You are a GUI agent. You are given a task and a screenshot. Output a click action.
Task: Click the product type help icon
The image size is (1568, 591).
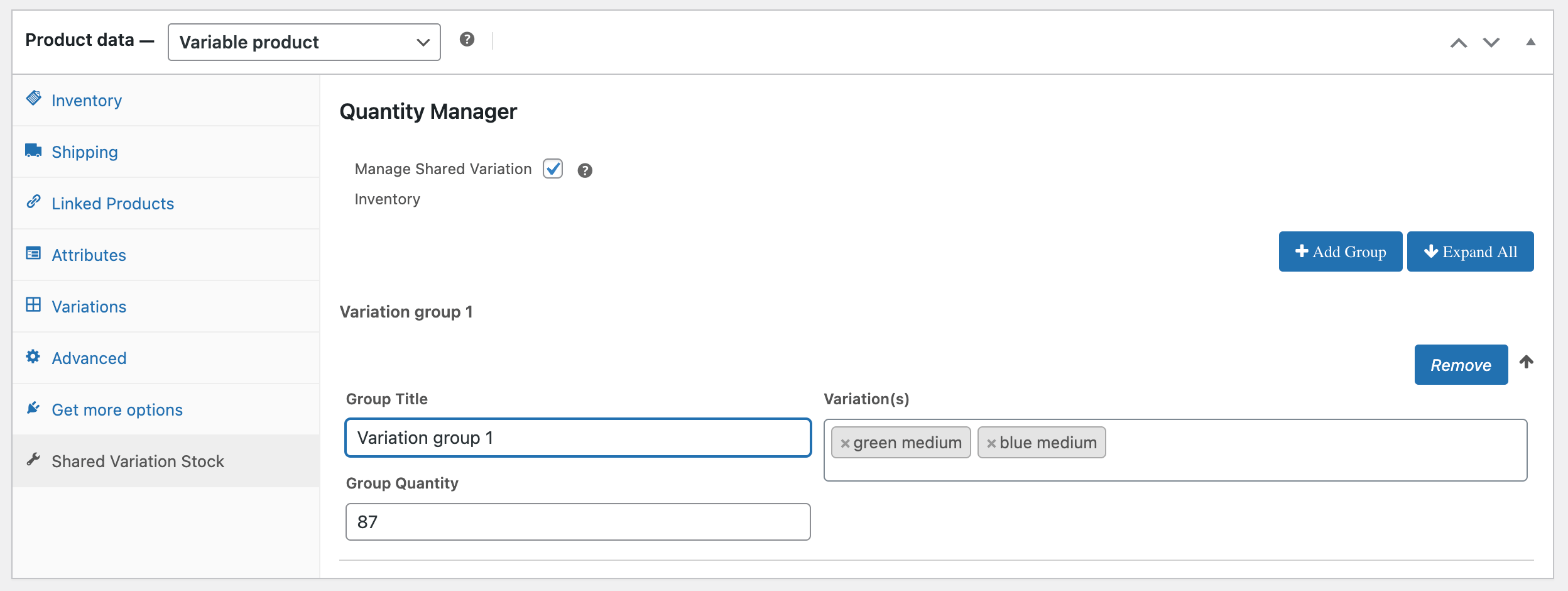pyautogui.click(x=467, y=40)
